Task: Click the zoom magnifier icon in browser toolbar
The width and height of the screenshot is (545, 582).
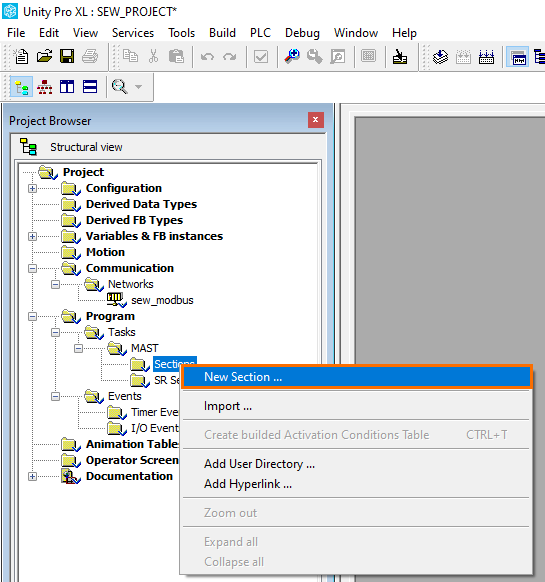Action: pyautogui.click(x=120, y=87)
